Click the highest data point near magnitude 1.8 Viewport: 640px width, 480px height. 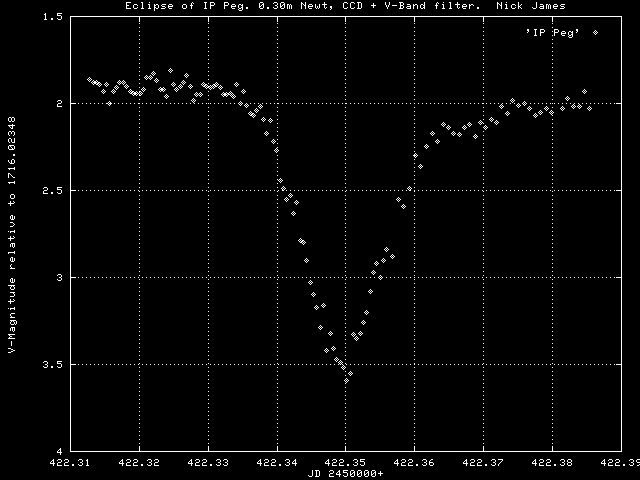click(x=171, y=71)
